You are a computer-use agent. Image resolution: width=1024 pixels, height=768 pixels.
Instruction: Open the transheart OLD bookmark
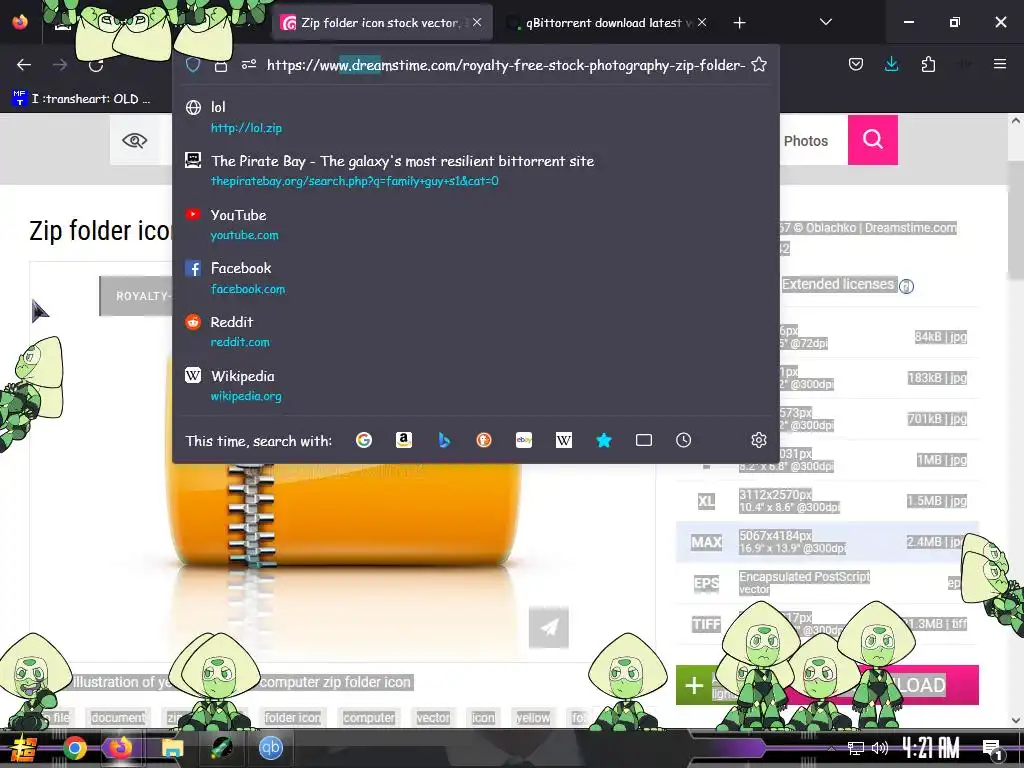point(81,99)
